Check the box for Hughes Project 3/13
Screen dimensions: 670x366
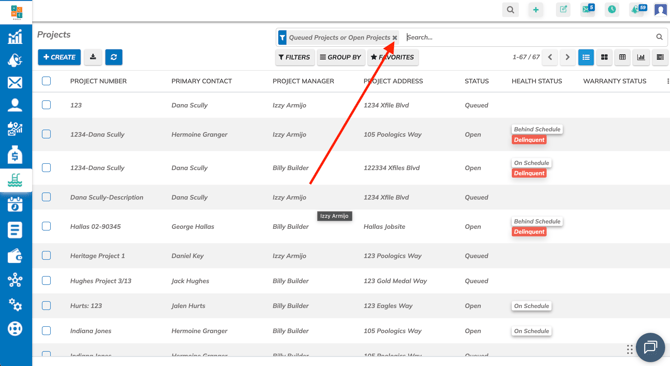coord(46,281)
